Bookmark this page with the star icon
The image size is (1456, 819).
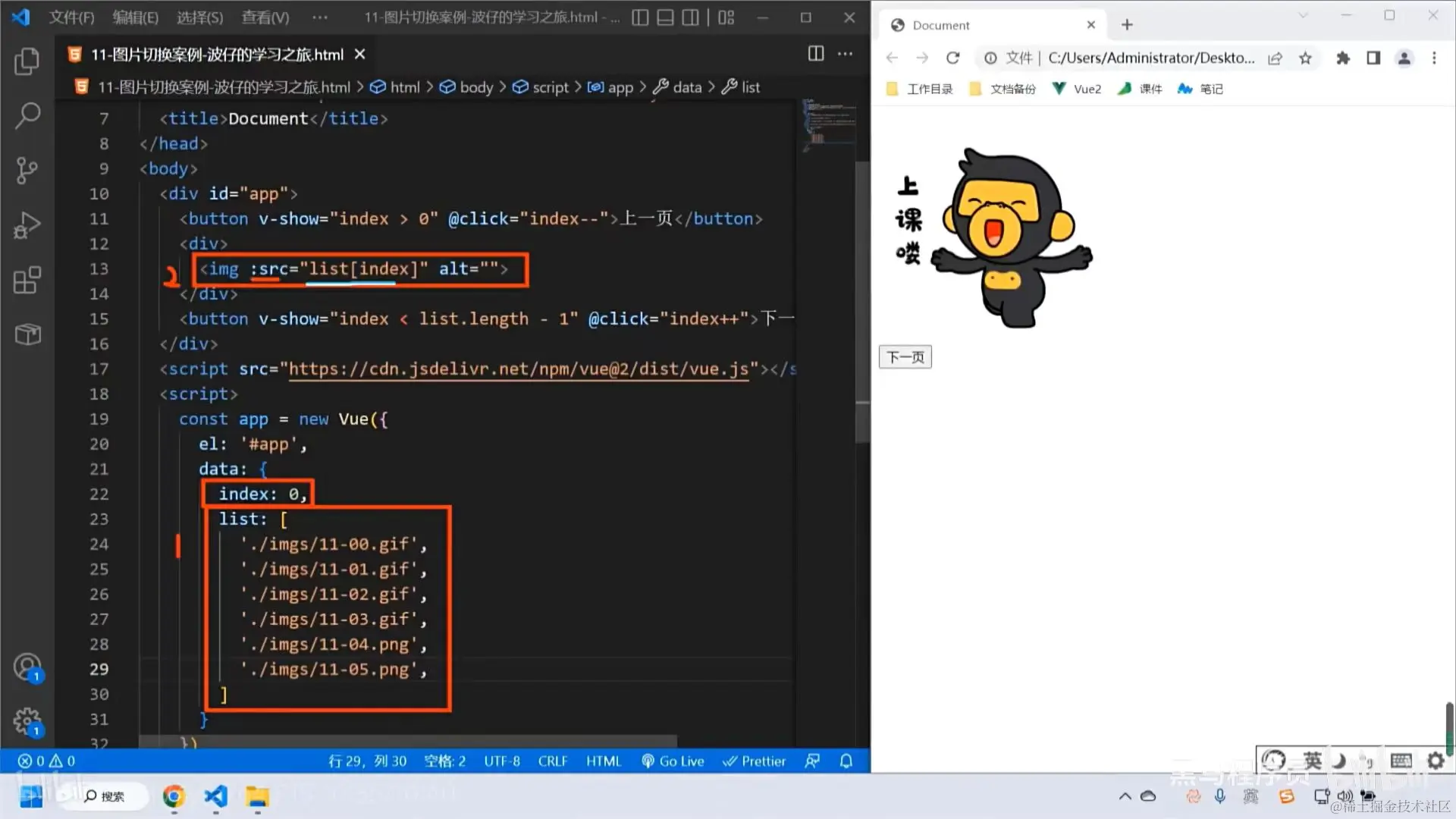[1305, 58]
